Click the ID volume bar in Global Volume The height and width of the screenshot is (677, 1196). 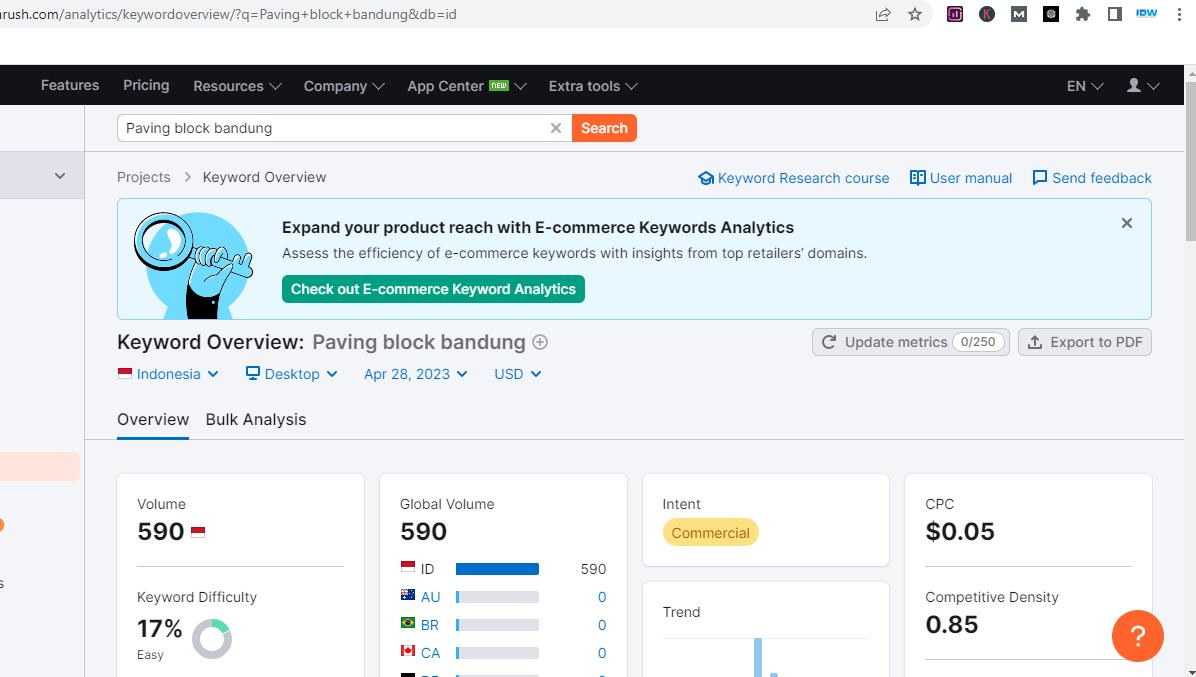tap(497, 569)
